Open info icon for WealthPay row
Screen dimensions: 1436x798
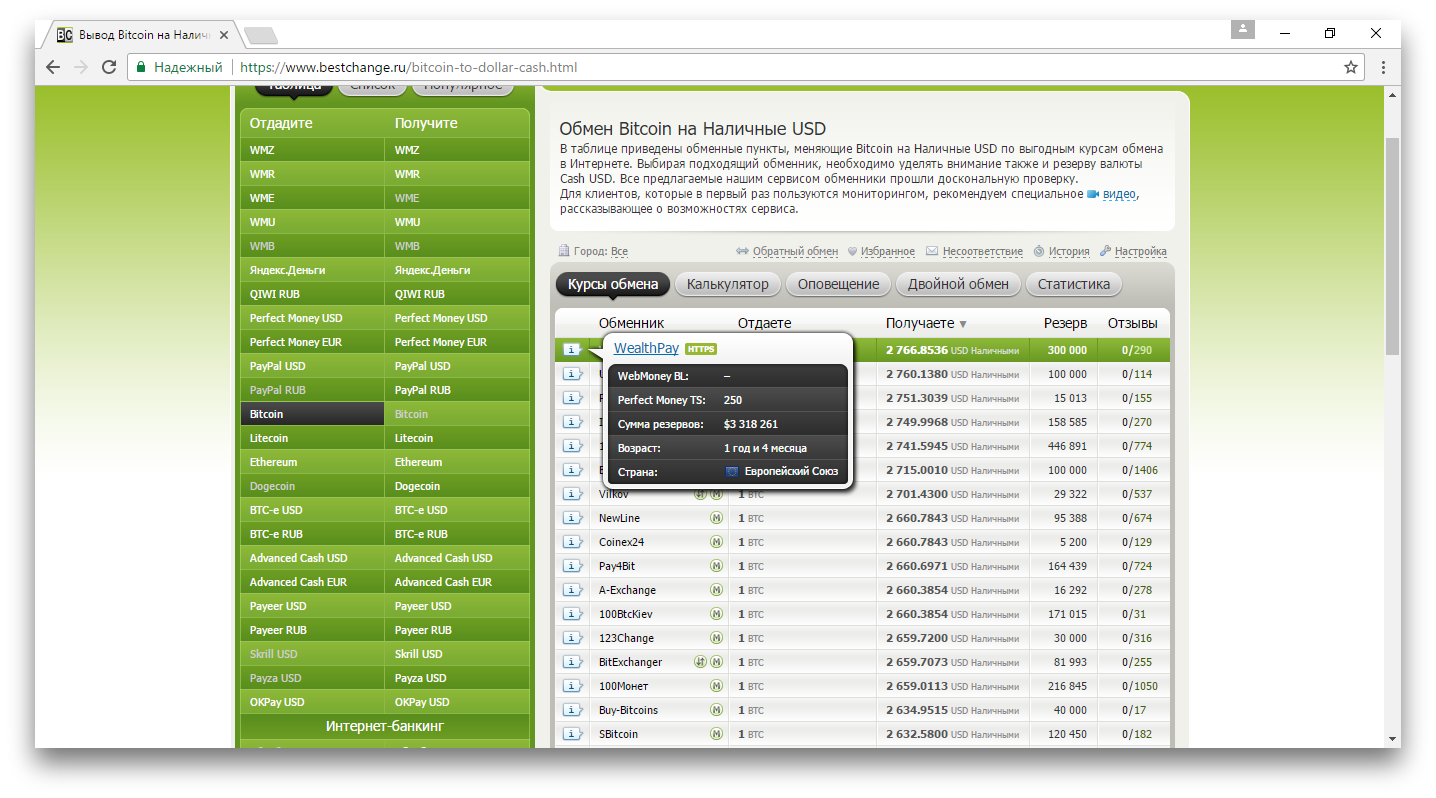click(x=572, y=349)
